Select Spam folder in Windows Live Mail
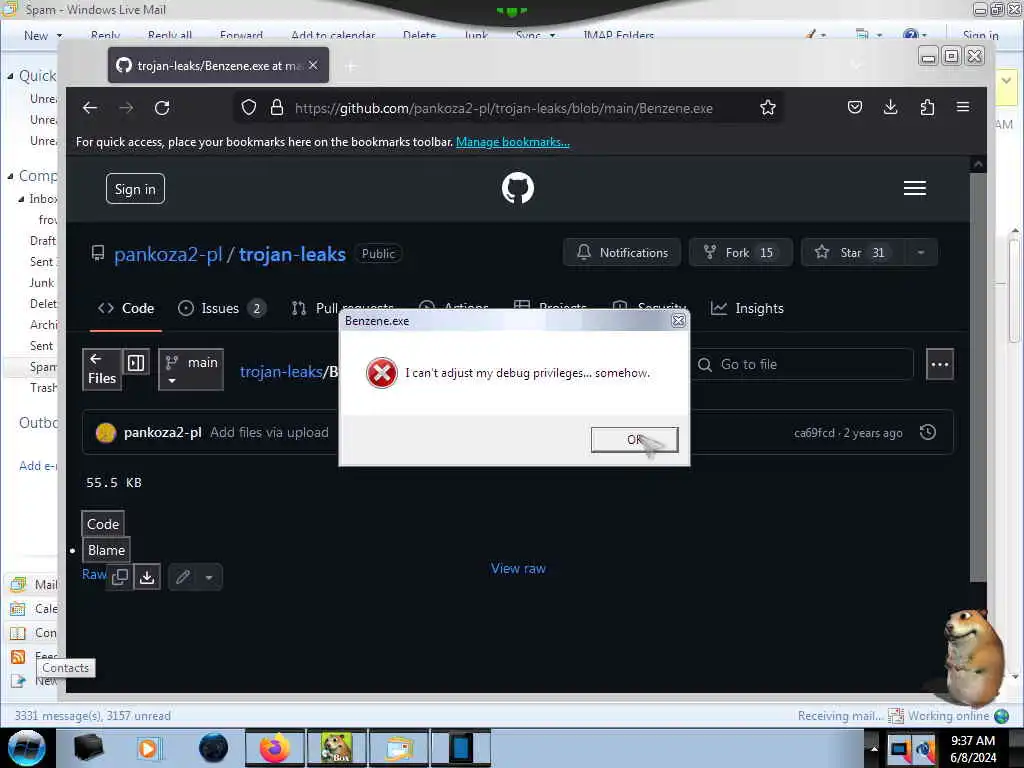The image size is (1024, 768). click(x=43, y=367)
